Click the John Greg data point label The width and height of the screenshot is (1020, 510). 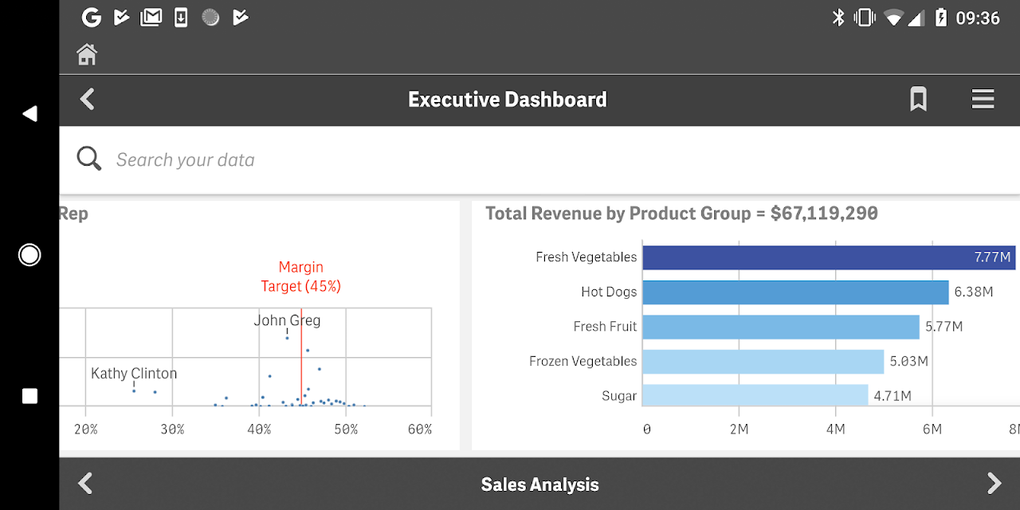287,321
